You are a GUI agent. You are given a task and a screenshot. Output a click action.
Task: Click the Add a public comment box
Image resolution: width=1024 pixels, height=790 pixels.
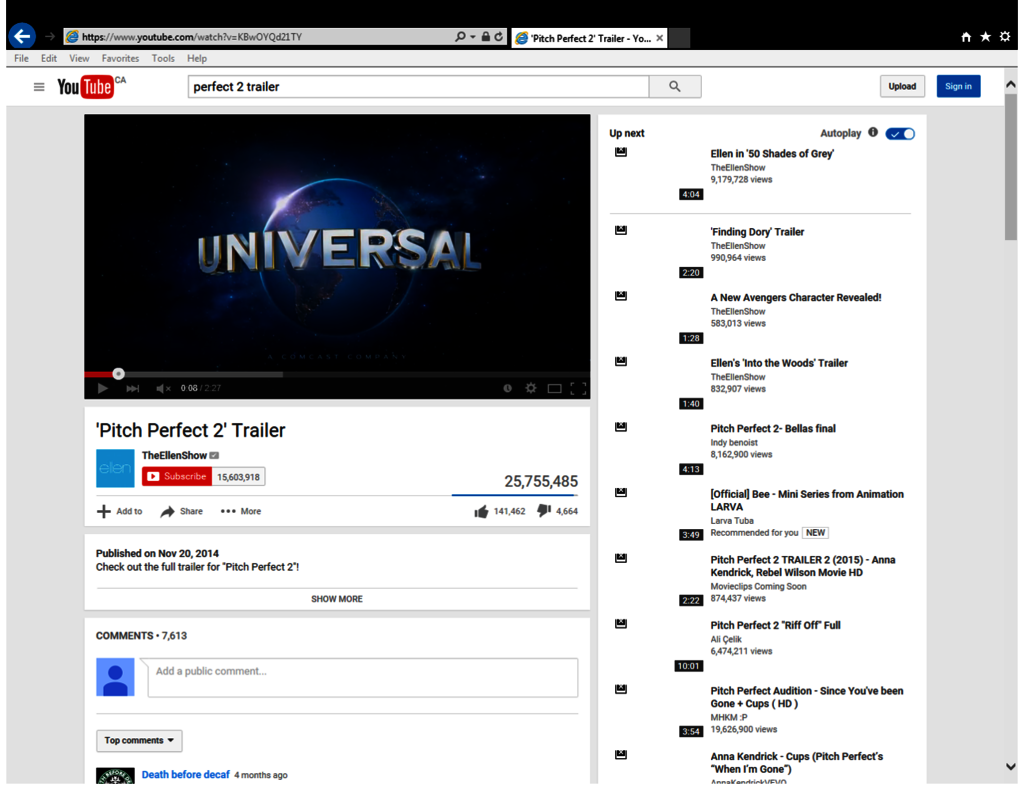point(363,678)
